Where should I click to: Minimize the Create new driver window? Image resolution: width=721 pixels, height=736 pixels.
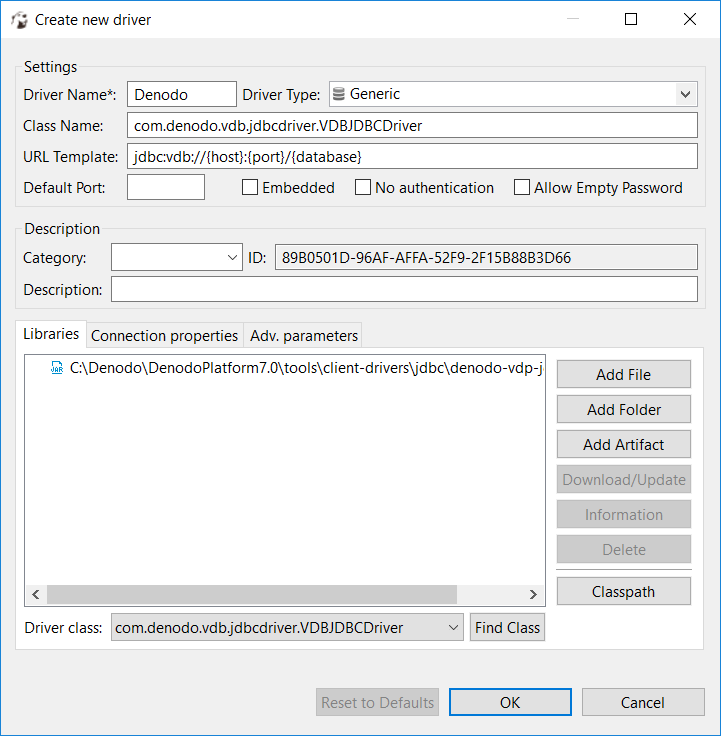coord(573,19)
